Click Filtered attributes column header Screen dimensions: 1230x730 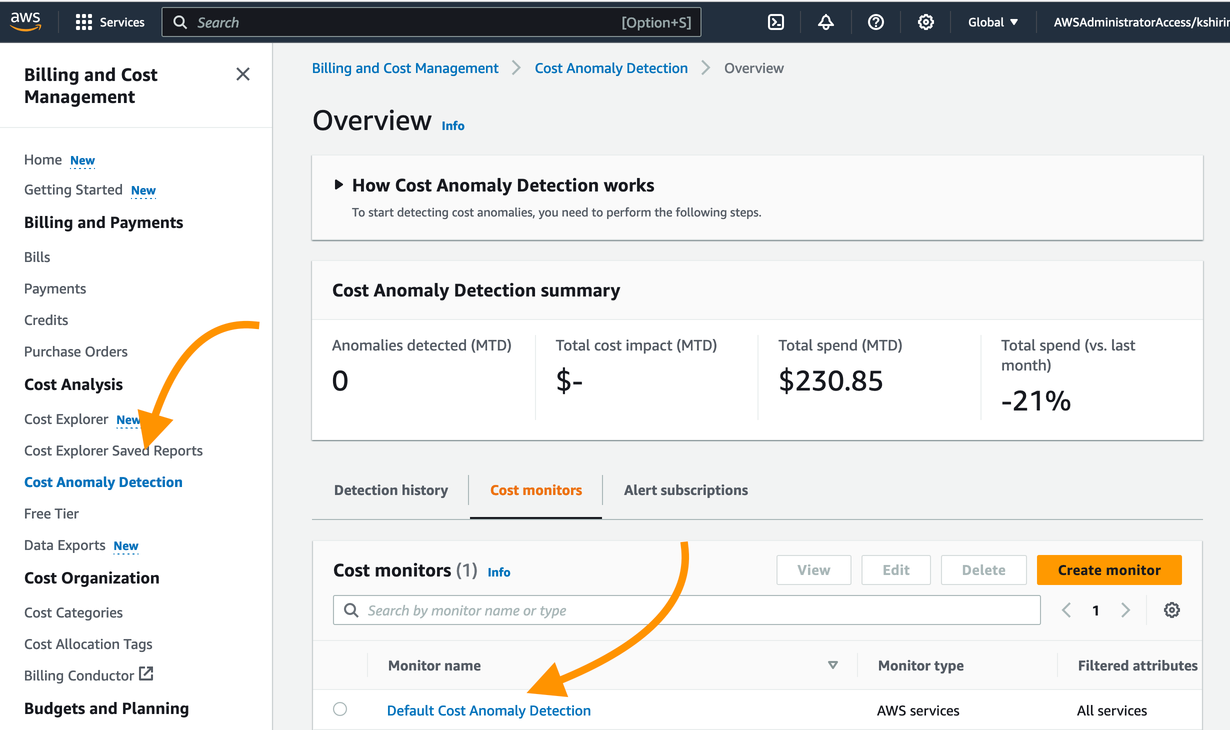coord(1137,665)
